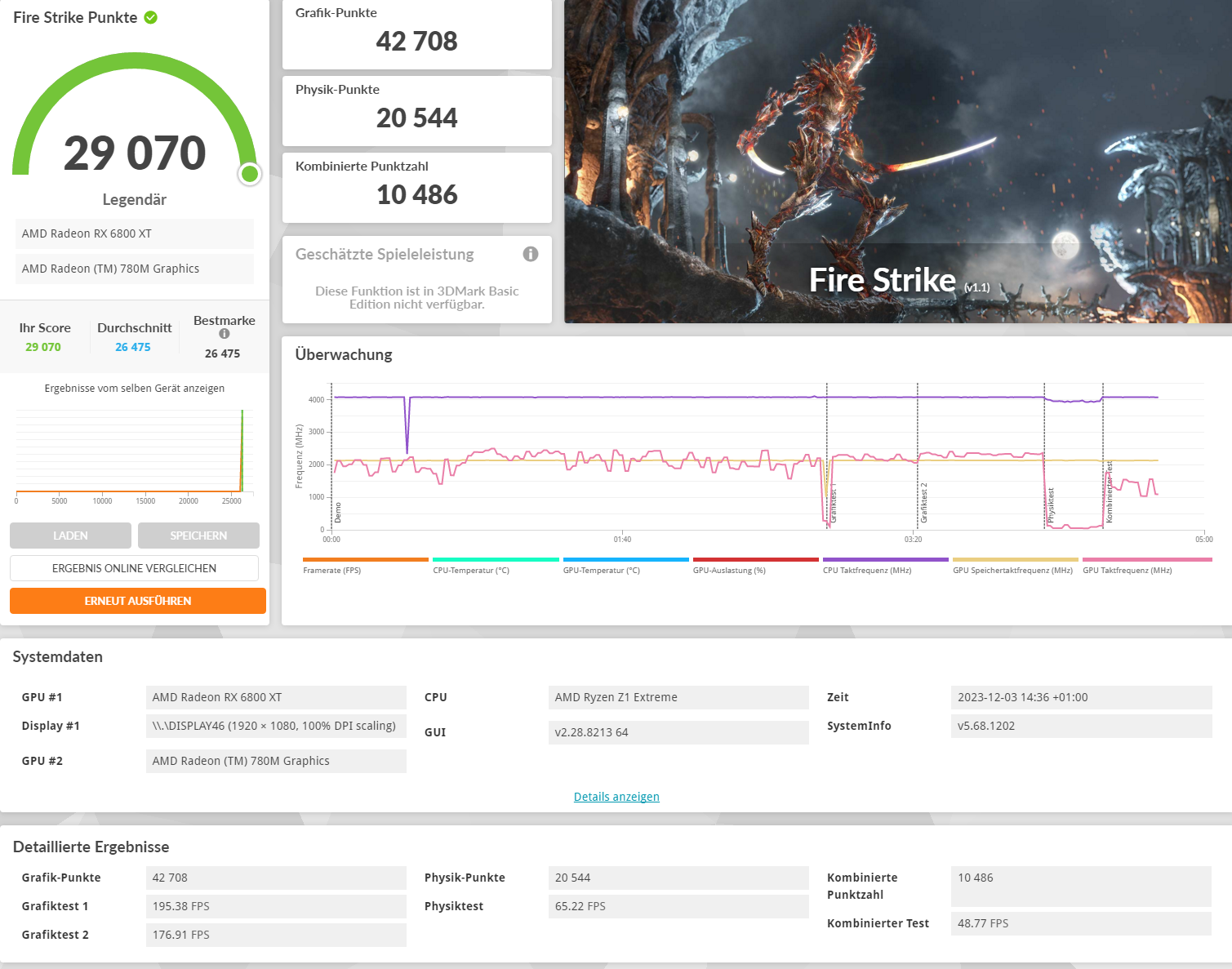Click the CPU field AMD Ryzen Z1 Extreme
The image size is (1232, 969).
[678, 697]
